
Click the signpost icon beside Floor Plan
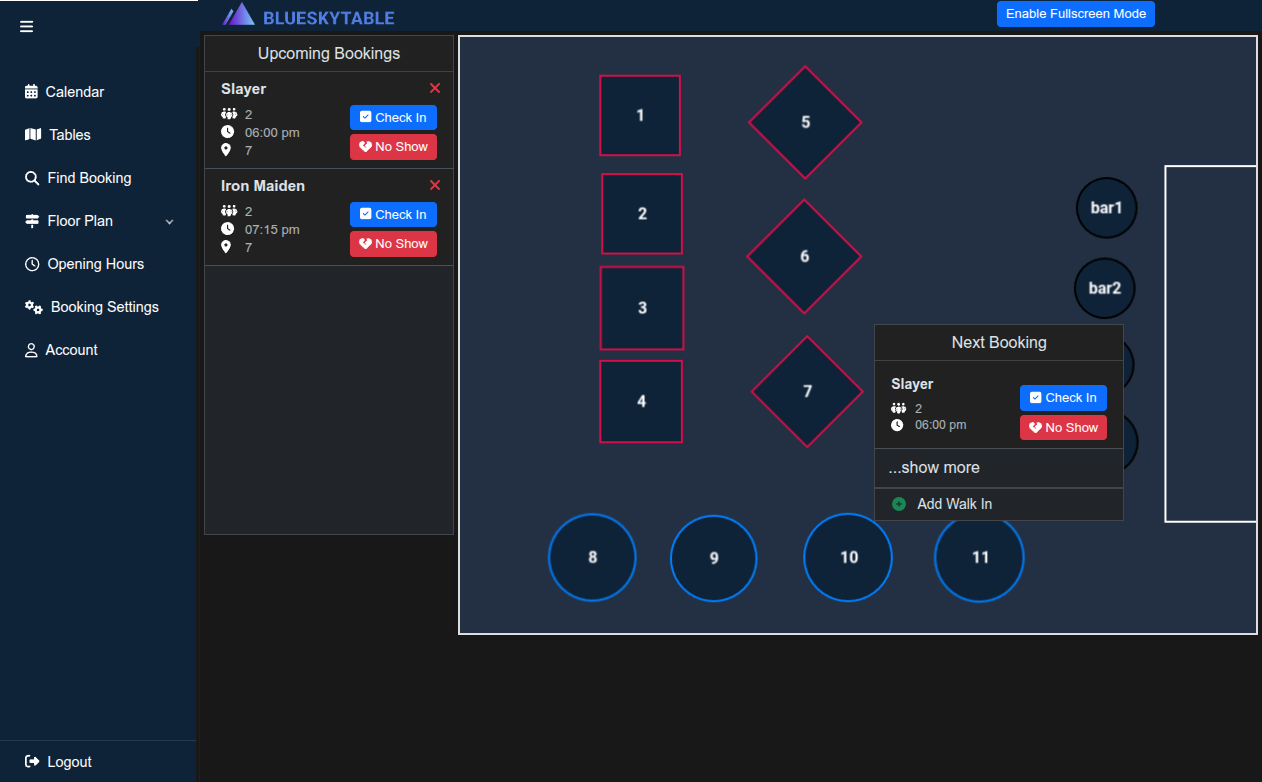pyautogui.click(x=32, y=221)
